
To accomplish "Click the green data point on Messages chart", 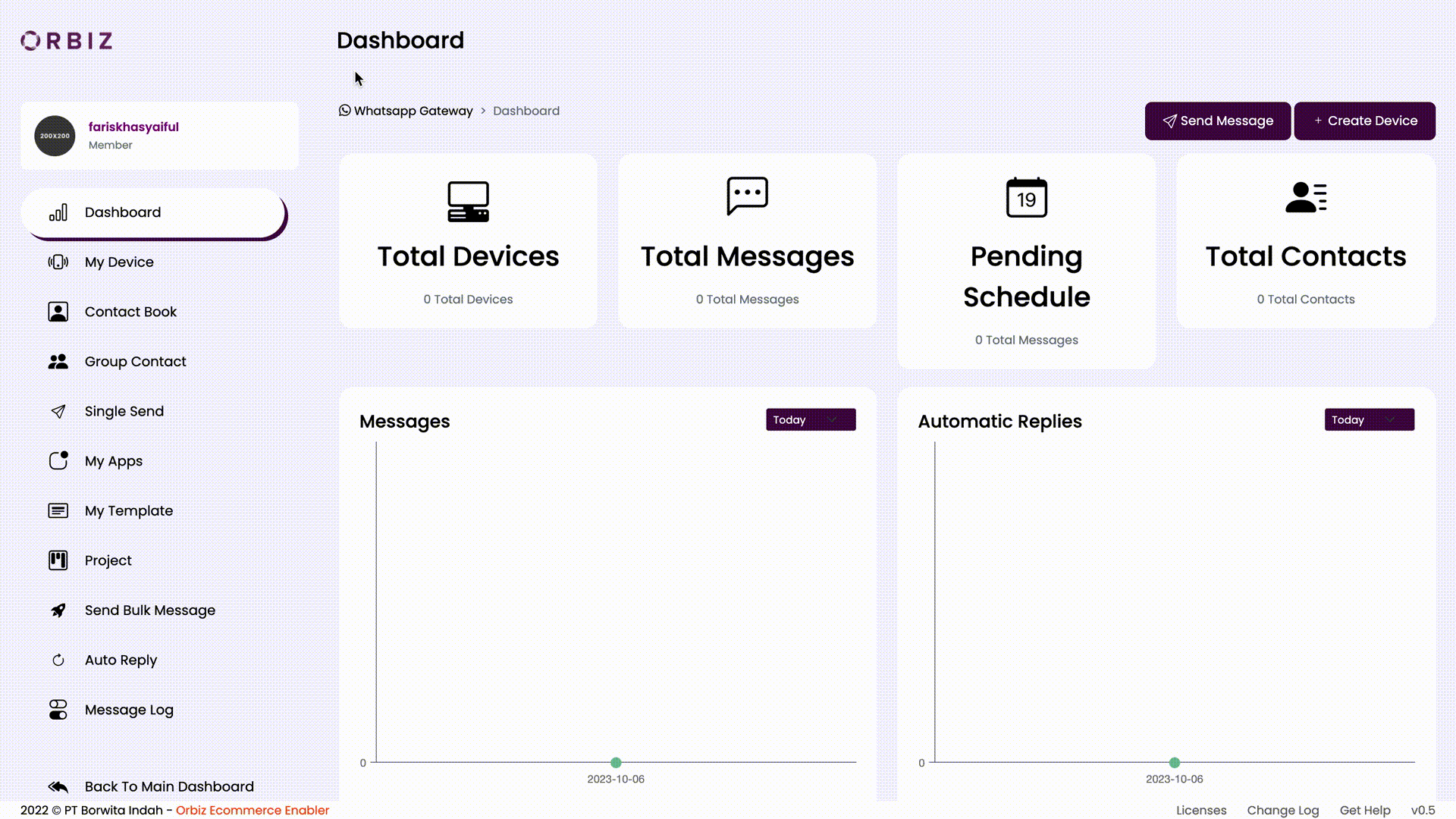I will point(616,762).
